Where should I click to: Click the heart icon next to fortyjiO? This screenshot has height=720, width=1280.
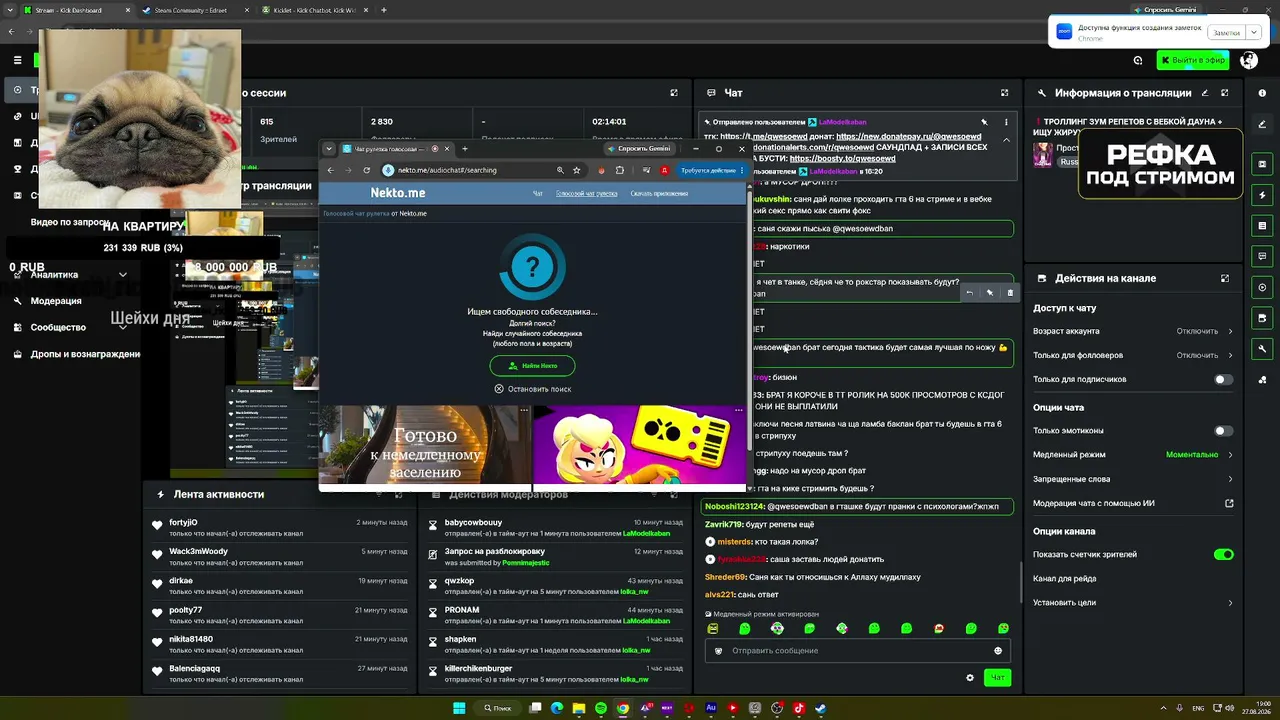(x=157, y=526)
